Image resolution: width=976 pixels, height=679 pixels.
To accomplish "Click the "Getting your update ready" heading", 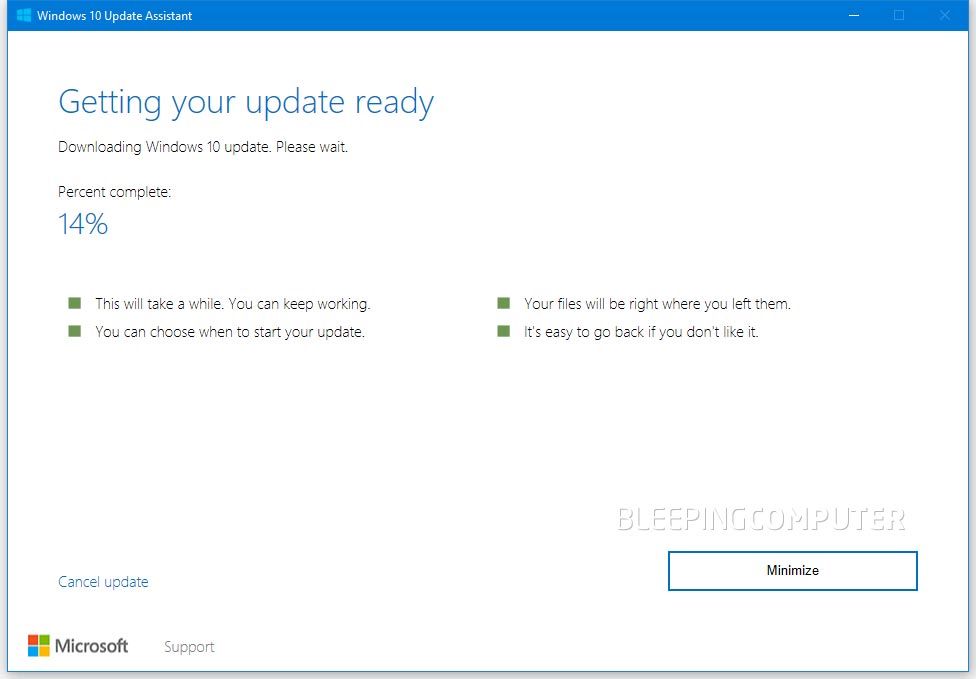I will (x=246, y=102).
